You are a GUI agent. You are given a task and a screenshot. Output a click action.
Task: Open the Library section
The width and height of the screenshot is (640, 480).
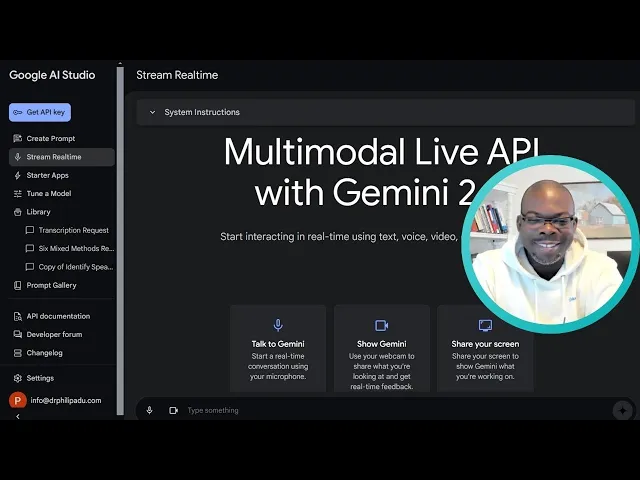click(38, 212)
